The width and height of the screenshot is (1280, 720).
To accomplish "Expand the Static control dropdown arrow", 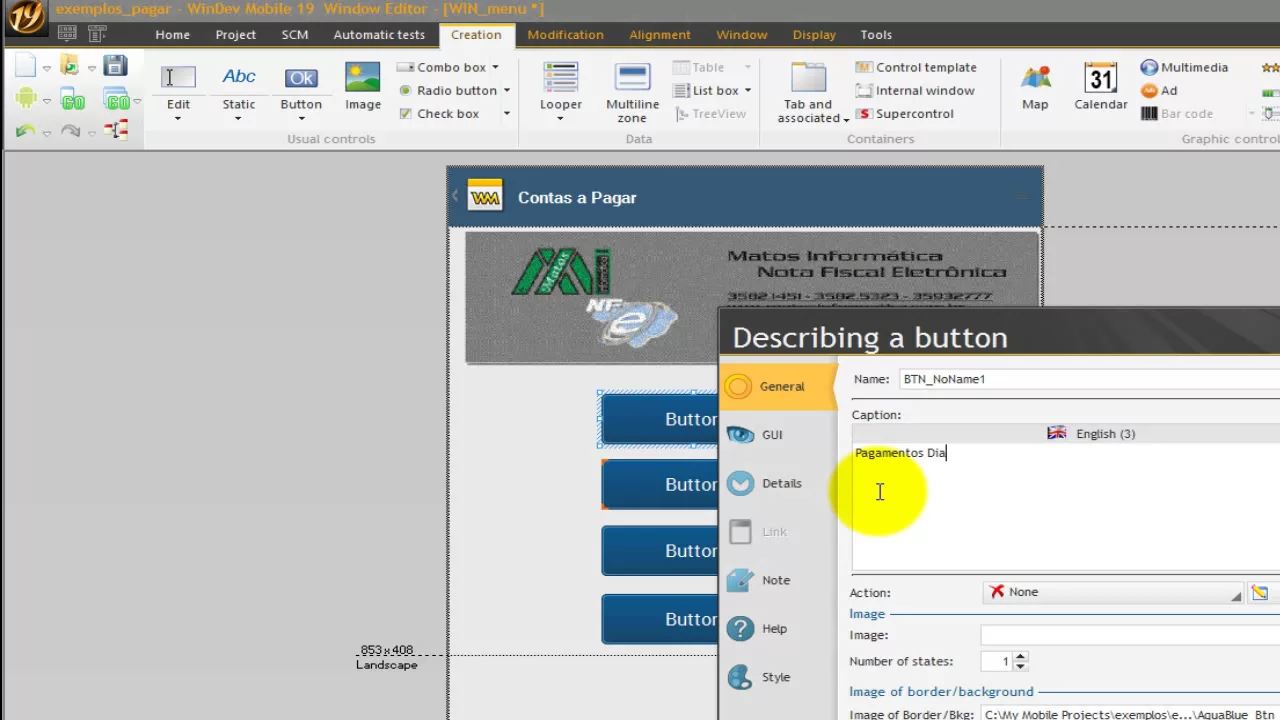I will [239, 119].
